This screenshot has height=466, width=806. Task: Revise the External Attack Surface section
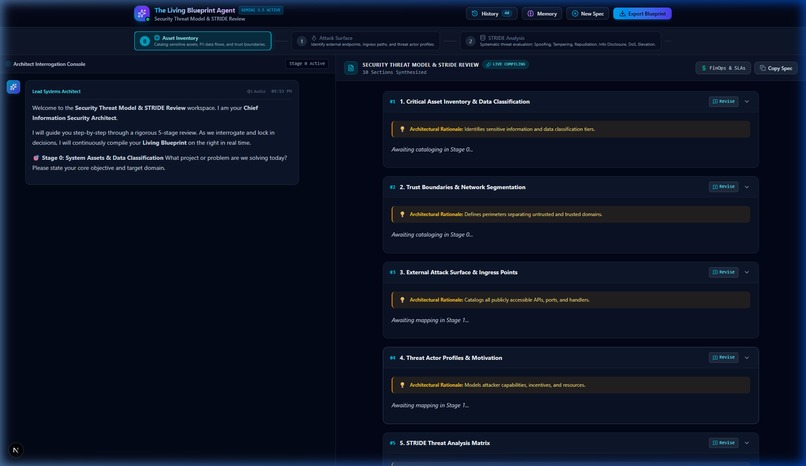click(x=723, y=272)
